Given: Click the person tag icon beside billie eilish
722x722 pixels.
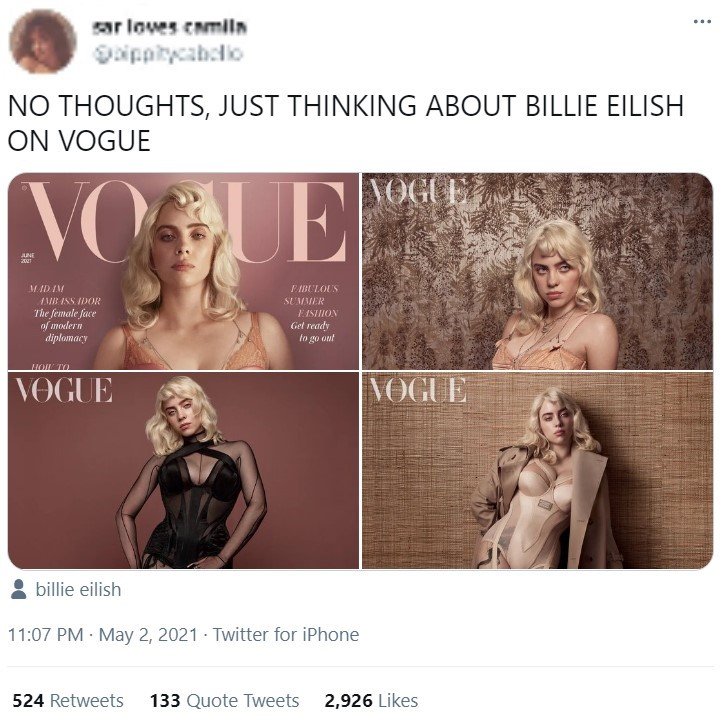Looking at the screenshot, I should [x=18, y=589].
